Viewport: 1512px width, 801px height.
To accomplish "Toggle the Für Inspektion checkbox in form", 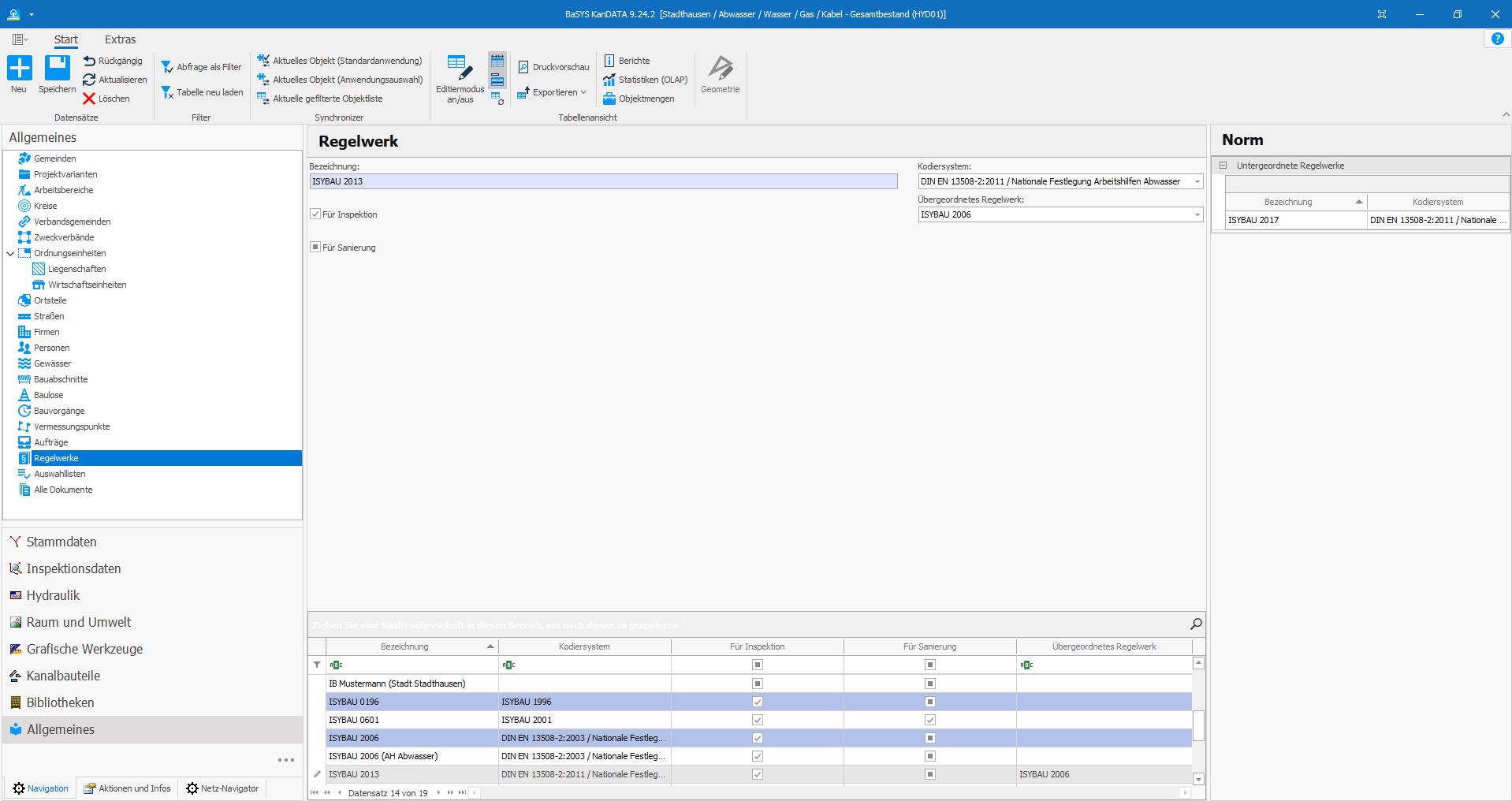I will point(315,214).
